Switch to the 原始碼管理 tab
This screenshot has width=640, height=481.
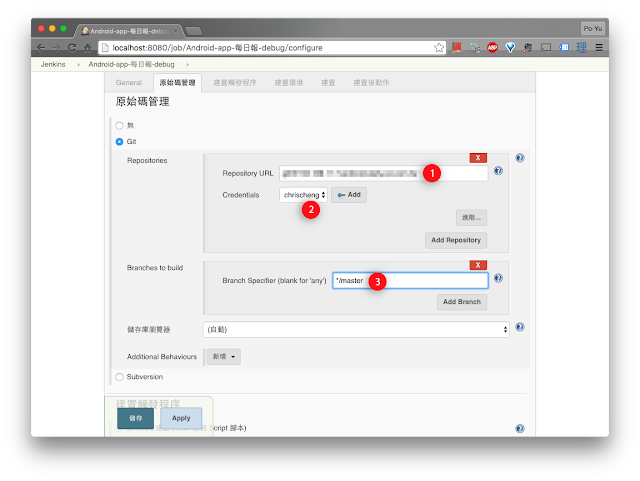[x=178, y=83]
